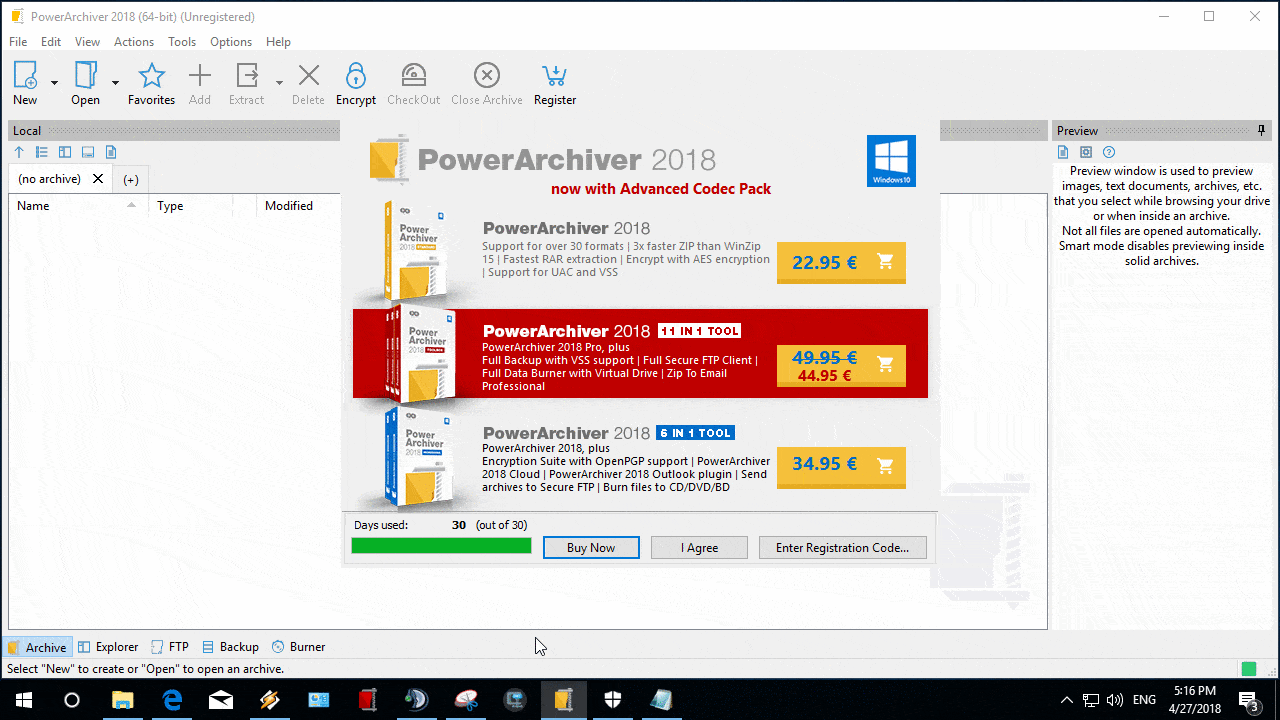Click the preview options icon below Preview header
The width and height of the screenshot is (1280, 720).
[x=1086, y=152]
